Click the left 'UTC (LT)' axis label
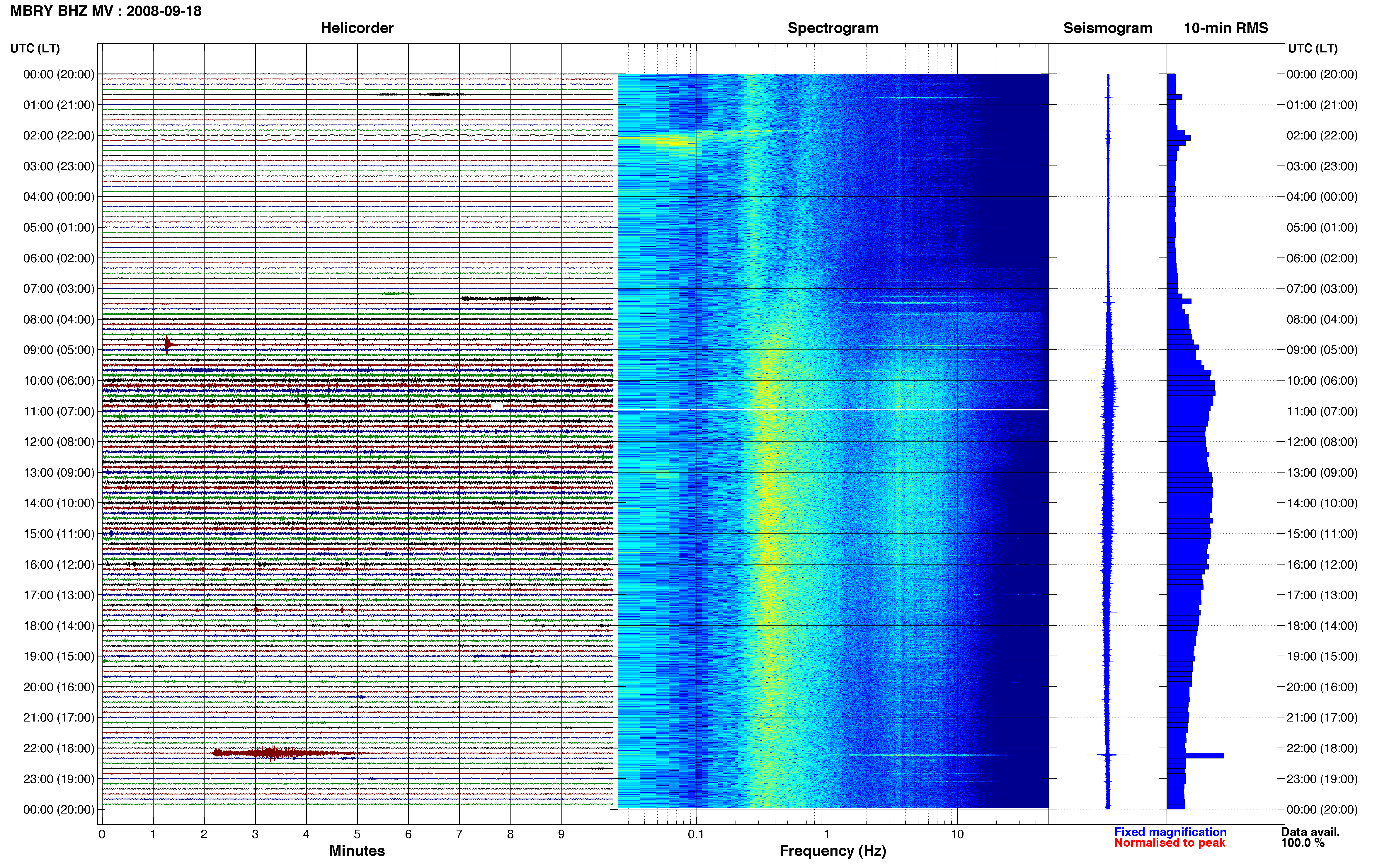Viewport: 1389px width, 868px height. [x=35, y=48]
